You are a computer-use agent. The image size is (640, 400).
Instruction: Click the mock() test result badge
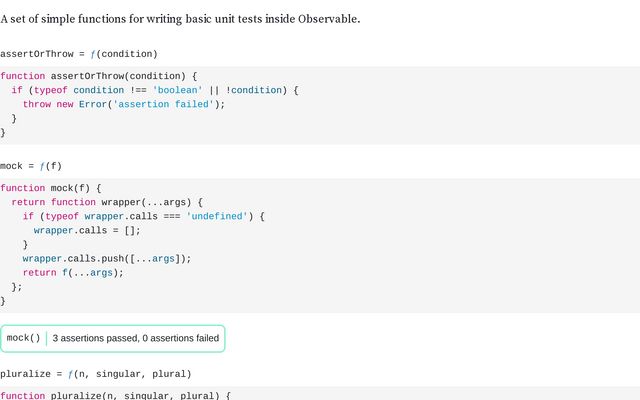[113, 338]
